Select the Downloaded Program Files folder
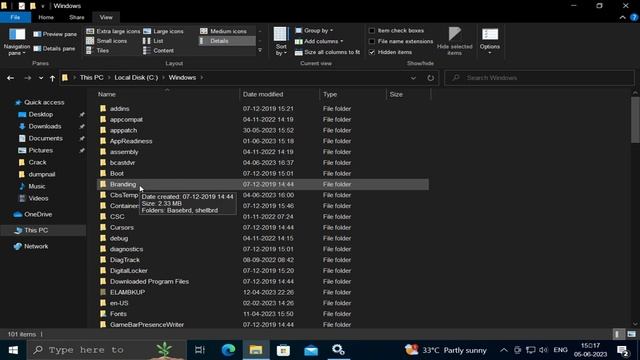The width and height of the screenshot is (640, 360). click(x=149, y=282)
